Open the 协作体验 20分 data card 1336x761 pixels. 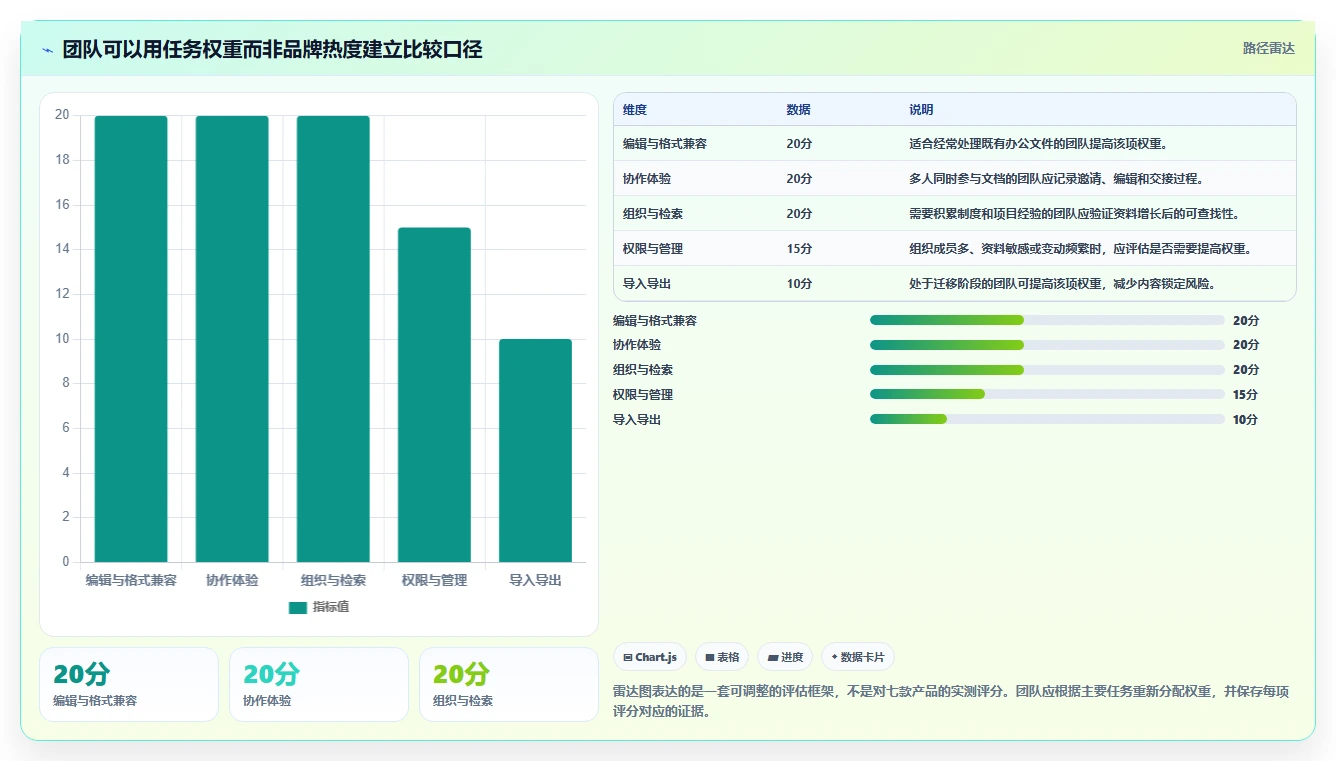pyautogui.click(x=319, y=684)
